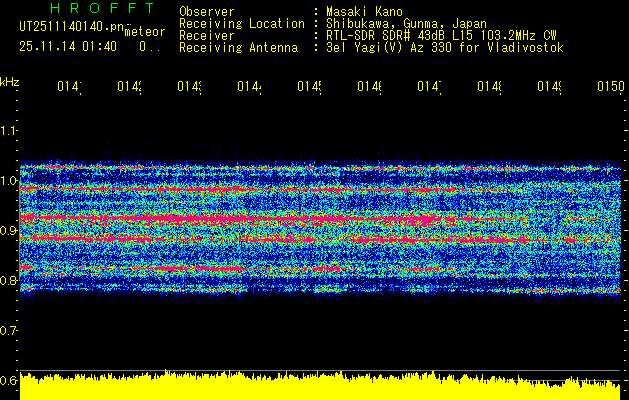Click observer name Masaki Kano

(x=364, y=11)
